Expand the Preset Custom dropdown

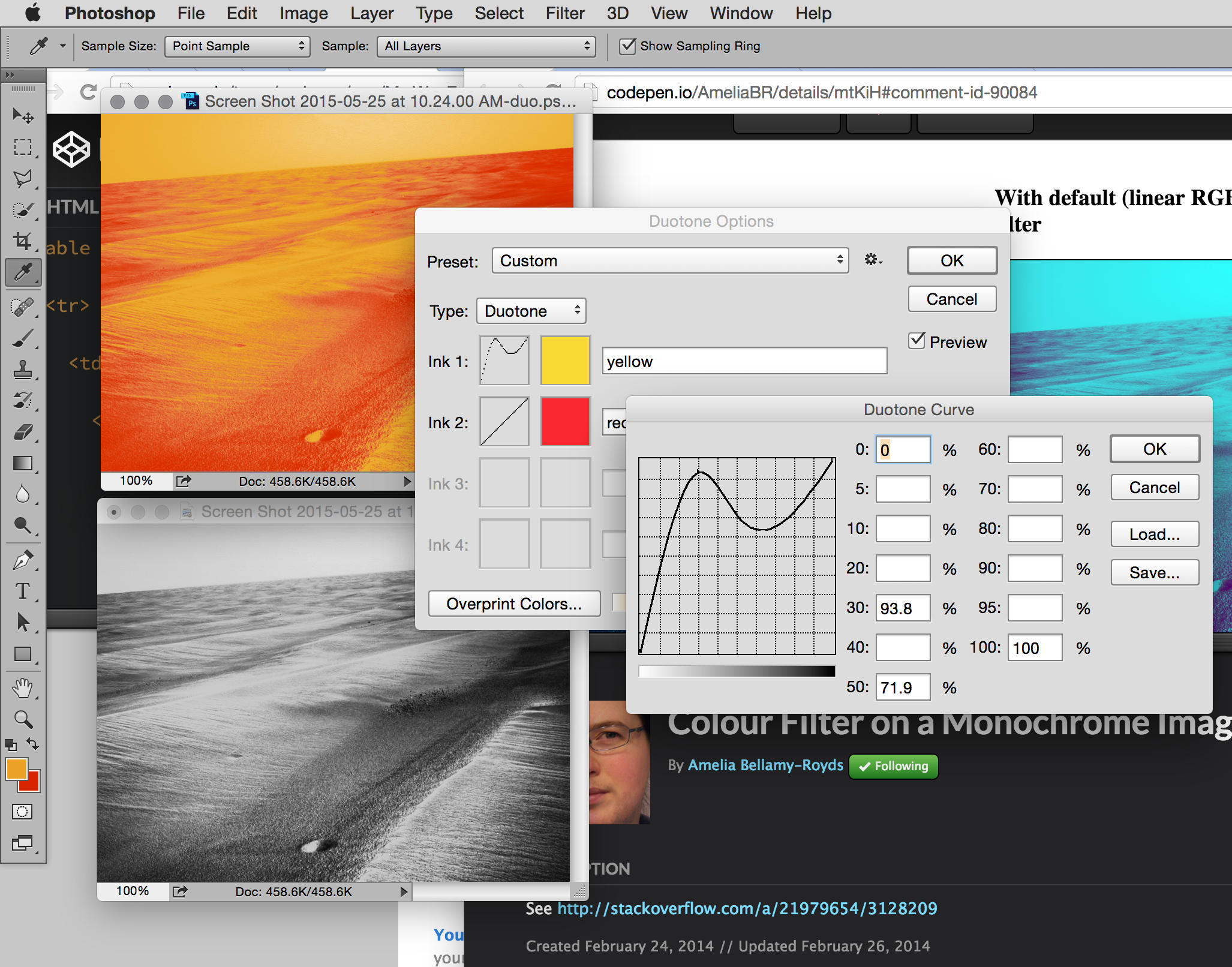point(670,261)
